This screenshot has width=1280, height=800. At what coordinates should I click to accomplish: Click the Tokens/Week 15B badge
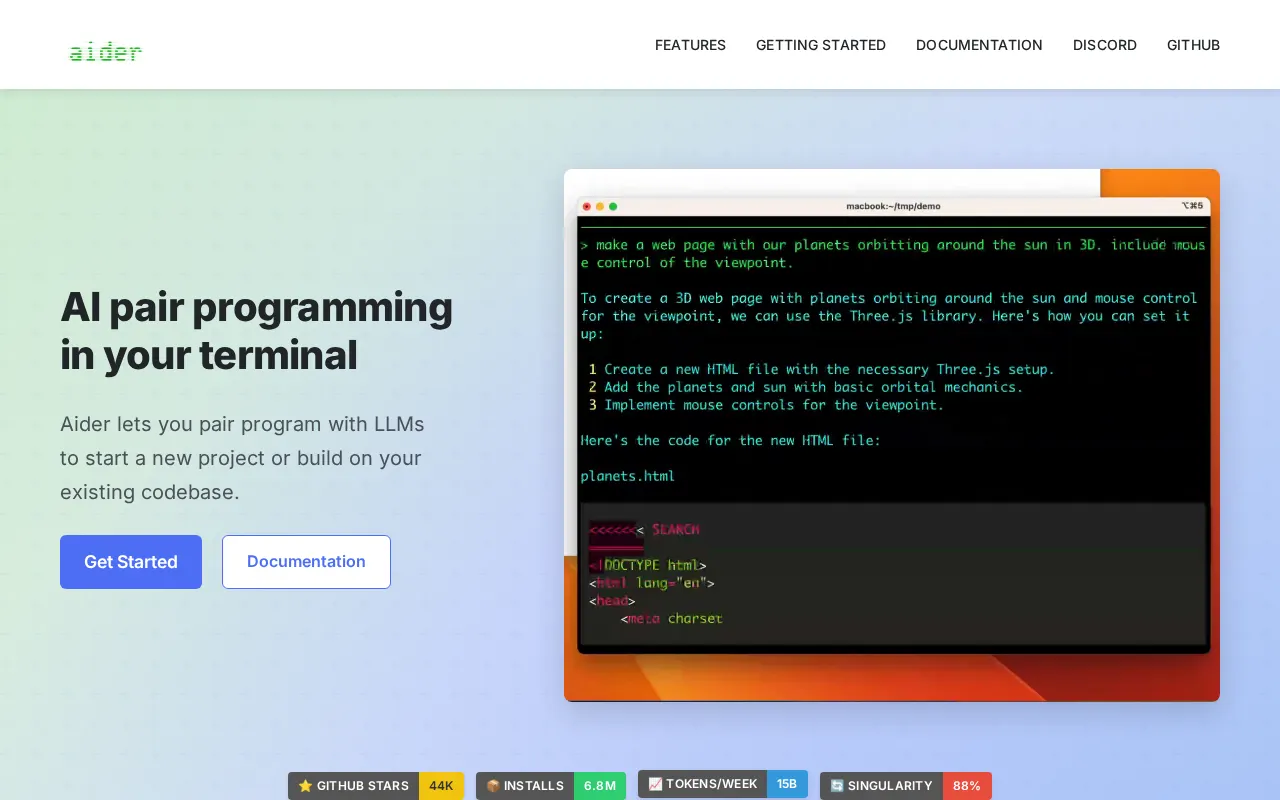(723, 784)
